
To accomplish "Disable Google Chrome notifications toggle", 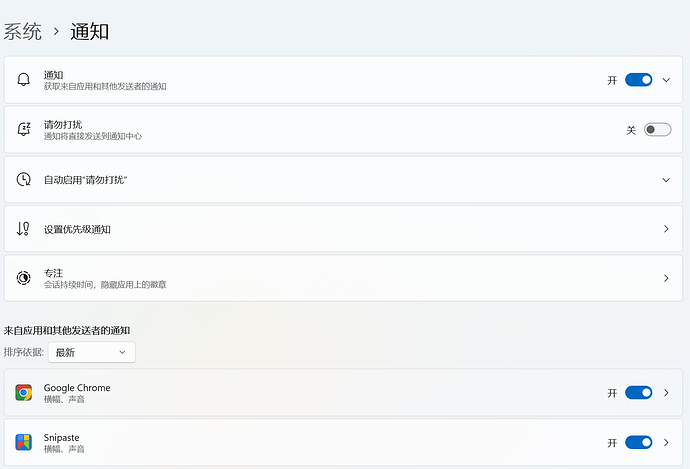I will [639, 392].
